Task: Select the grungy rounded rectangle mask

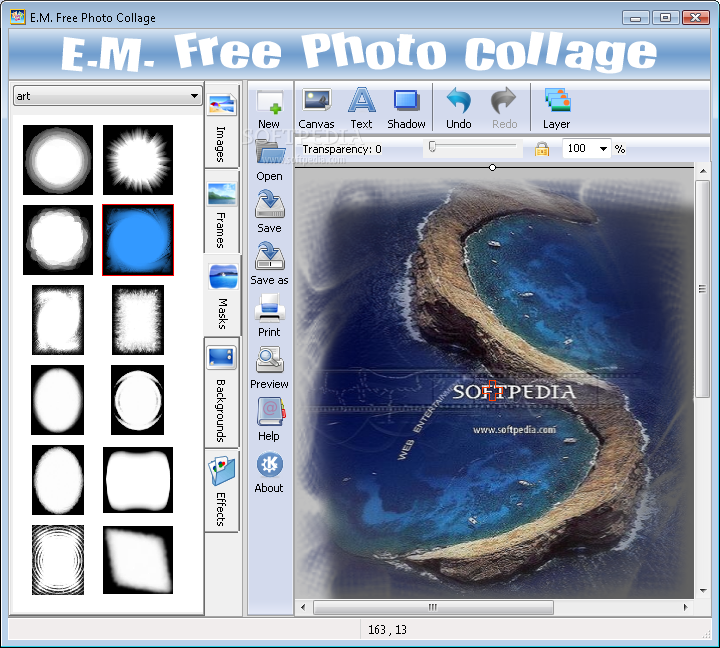Action: pos(58,320)
